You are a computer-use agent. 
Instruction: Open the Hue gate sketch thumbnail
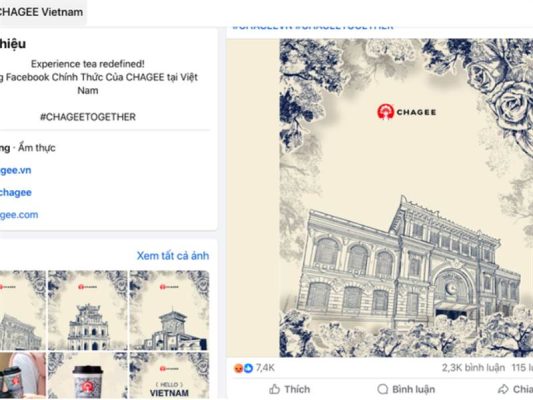click(x=88, y=310)
